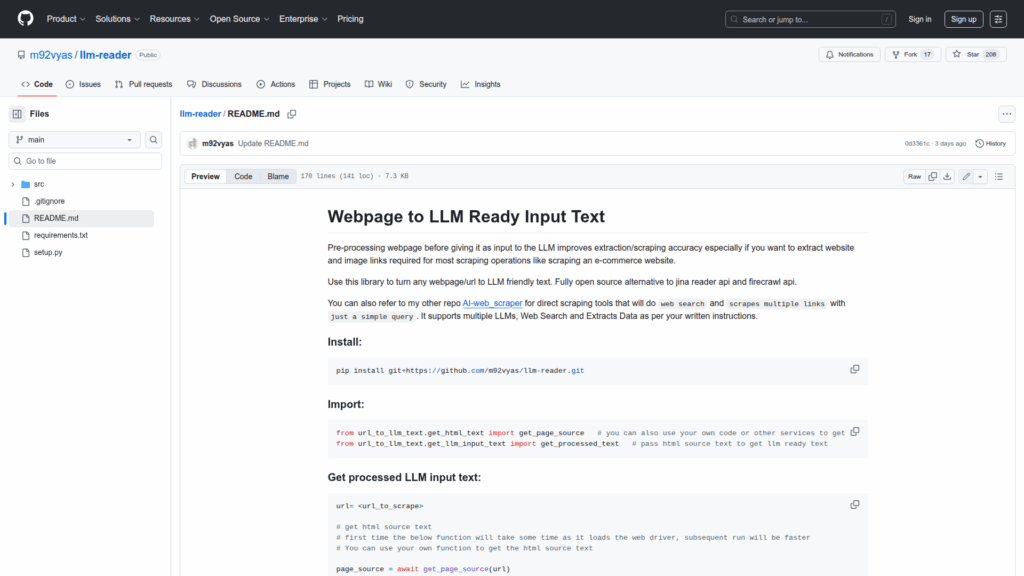Click the Sign up button
The width and height of the screenshot is (1024, 576).
963,19
